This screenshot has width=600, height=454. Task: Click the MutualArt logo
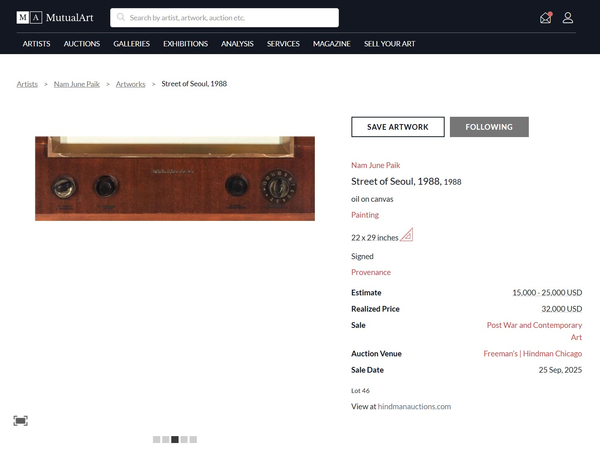pos(55,18)
